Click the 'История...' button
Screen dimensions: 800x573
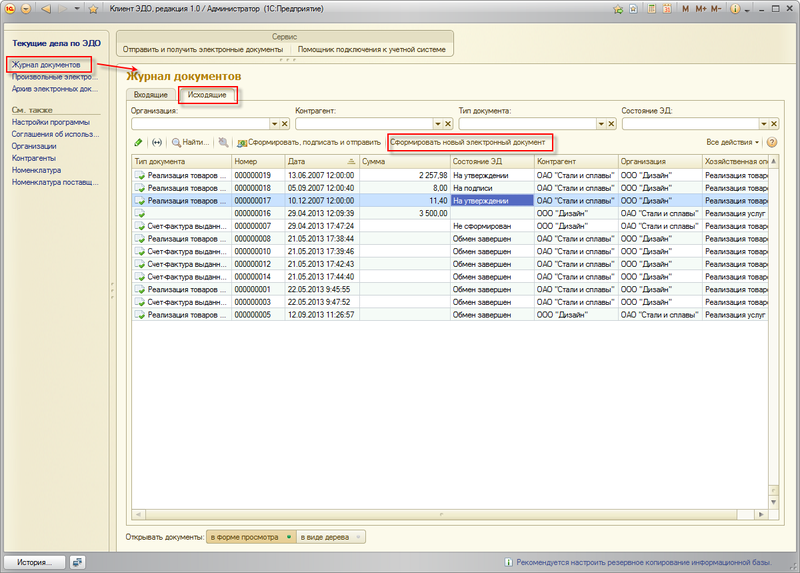pos(34,562)
